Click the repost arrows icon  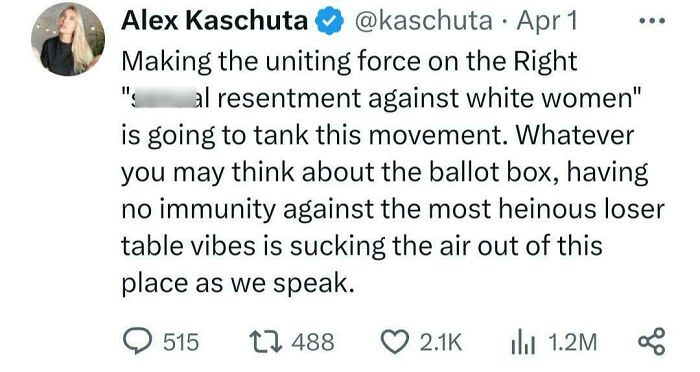point(265,342)
